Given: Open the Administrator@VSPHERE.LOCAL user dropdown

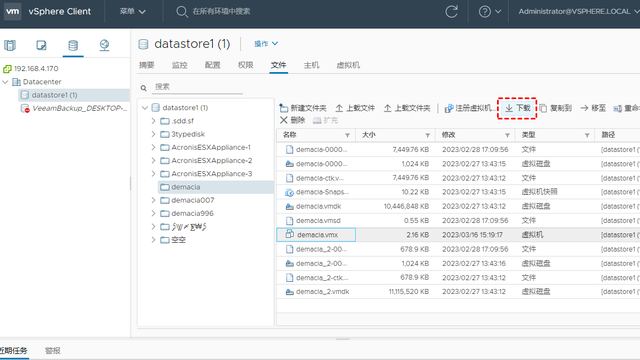Looking at the screenshot, I should tap(579, 11).
